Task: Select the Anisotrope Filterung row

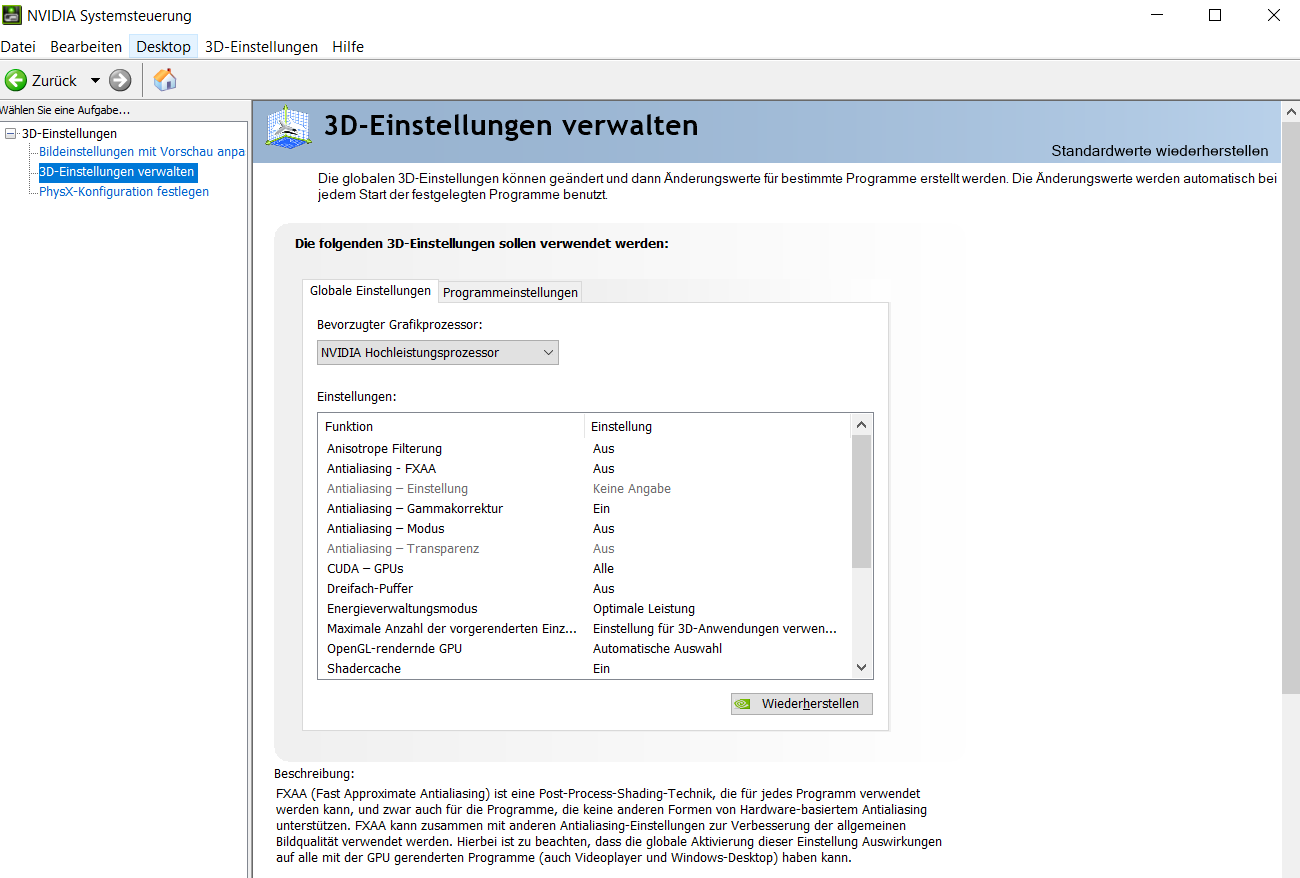Action: pos(584,449)
